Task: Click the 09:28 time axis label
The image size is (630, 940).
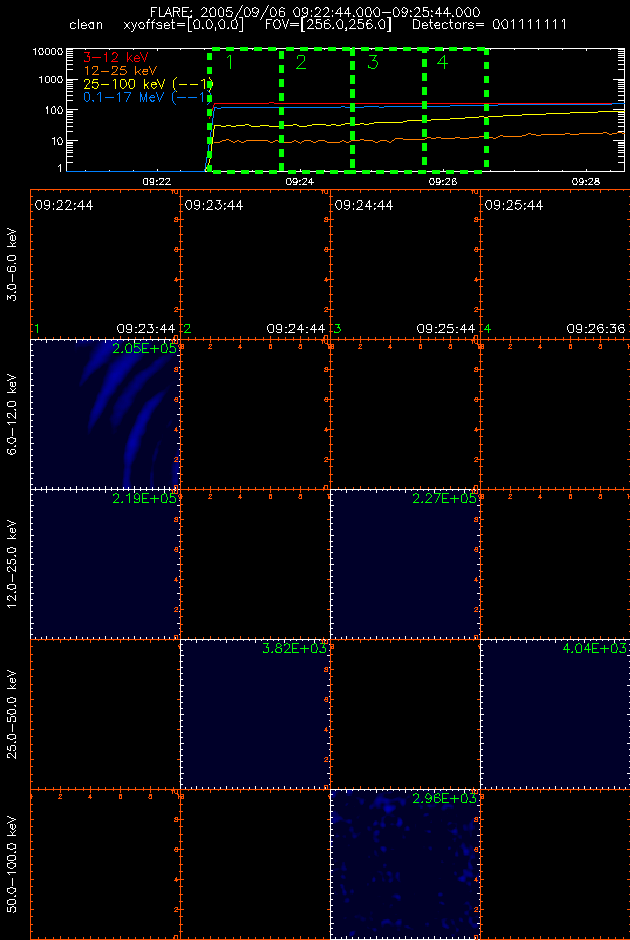Action: point(587,180)
